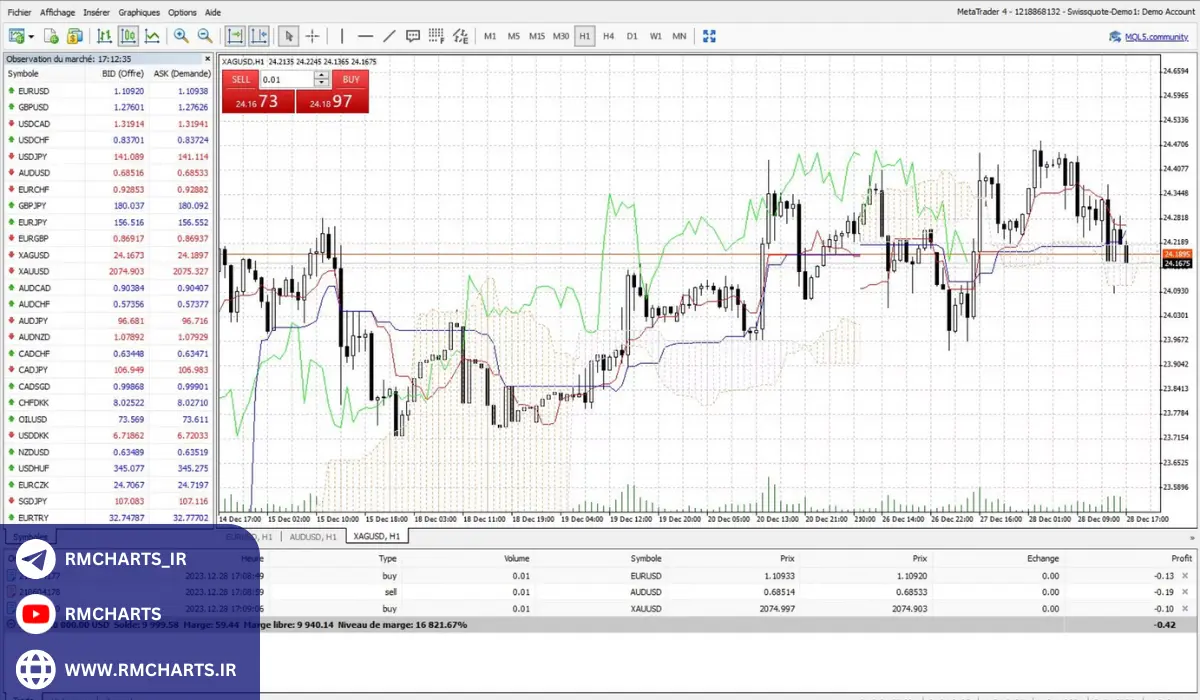Open the new chart dropdown arrow
The image size is (1200, 700).
click(x=32, y=36)
